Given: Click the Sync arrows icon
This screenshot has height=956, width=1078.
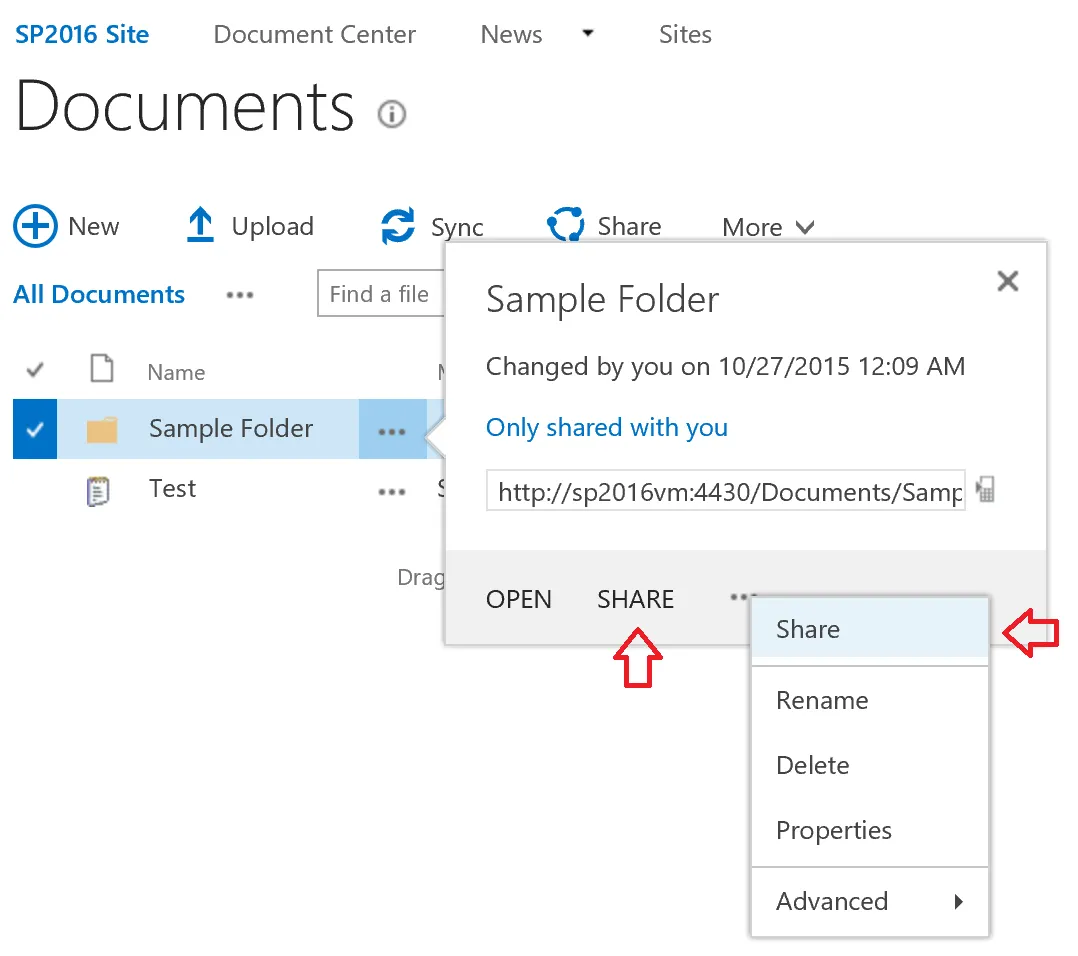Looking at the screenshot, I should pos(398,225).
